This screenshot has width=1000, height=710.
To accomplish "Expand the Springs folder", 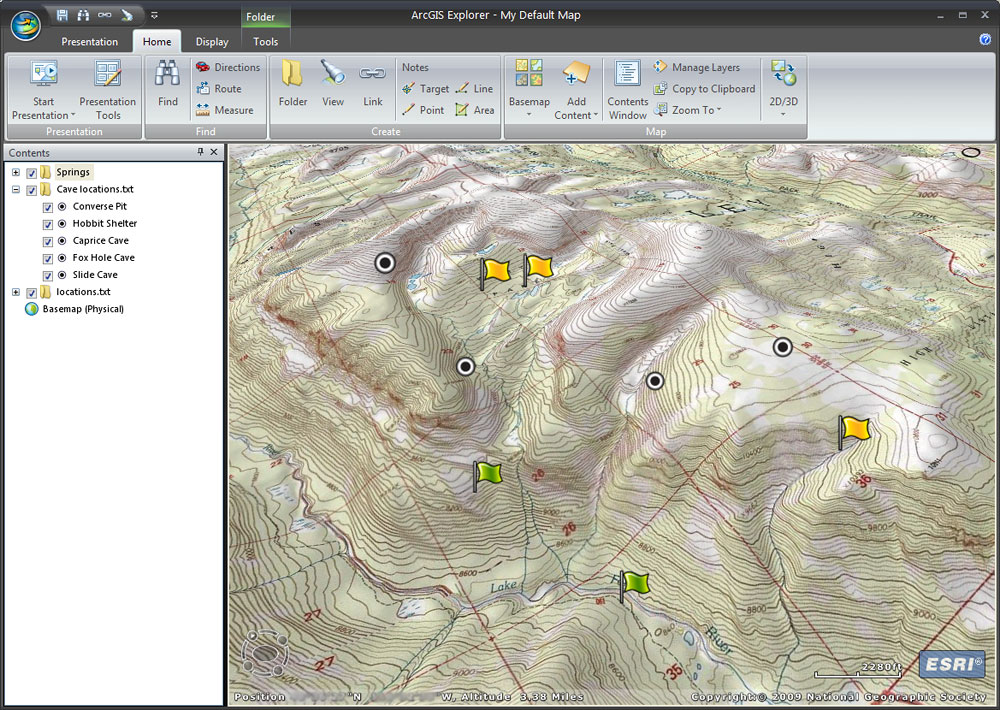I will 16,172.
